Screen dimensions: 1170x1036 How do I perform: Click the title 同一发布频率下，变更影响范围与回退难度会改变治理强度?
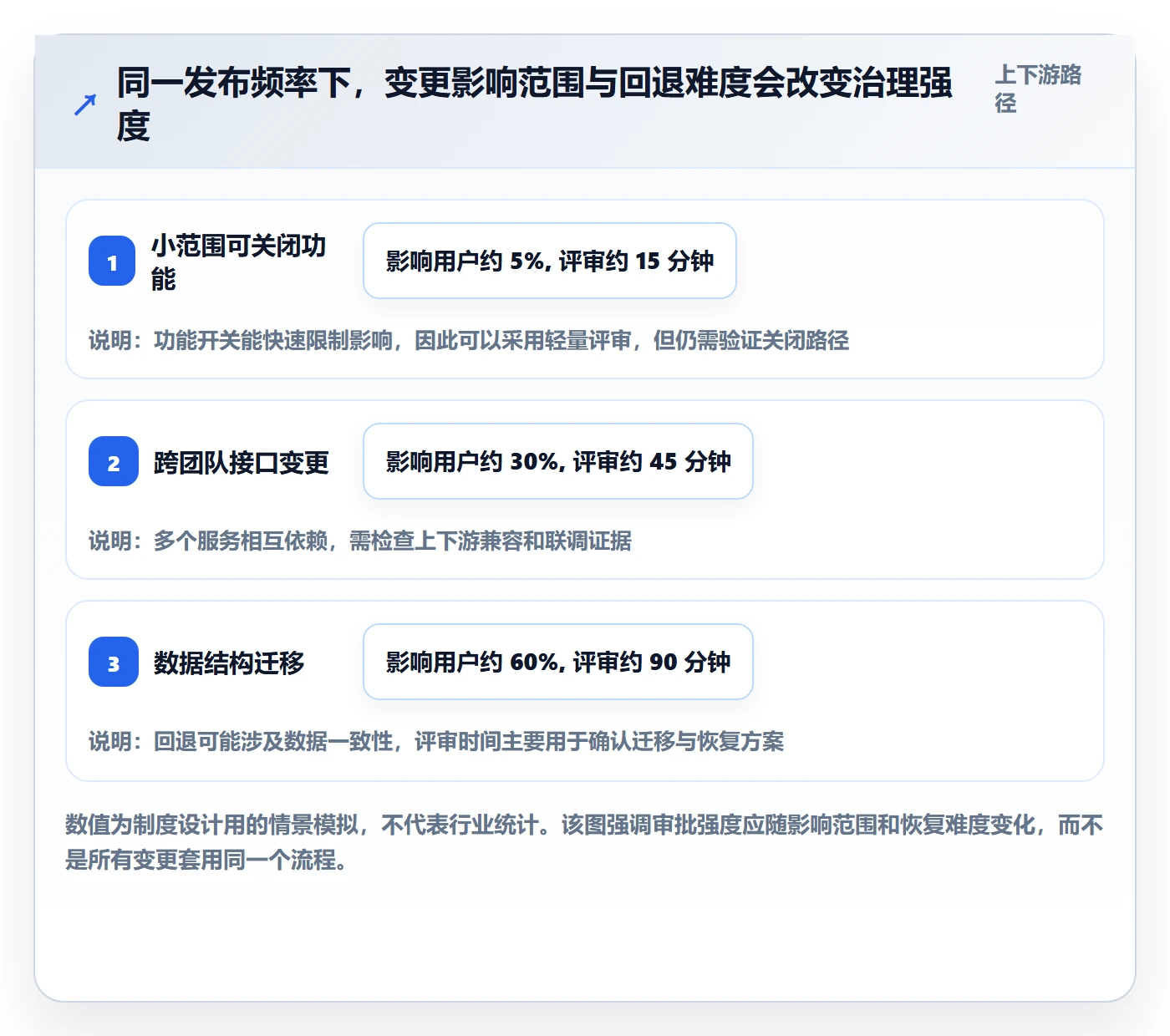[x=535, y=104]
